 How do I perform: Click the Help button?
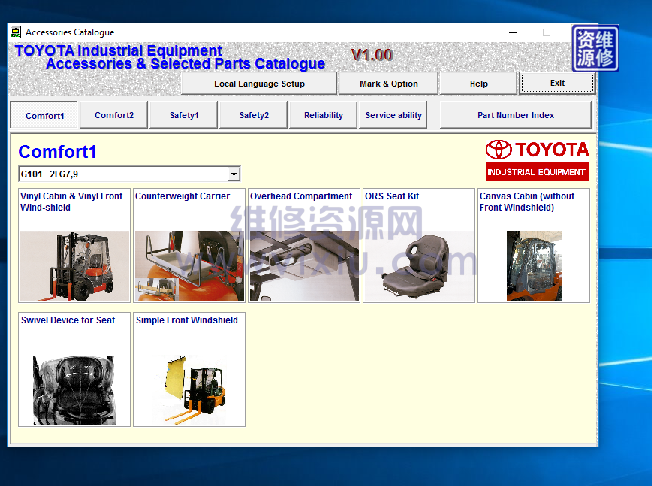click(x=479, y=84)
